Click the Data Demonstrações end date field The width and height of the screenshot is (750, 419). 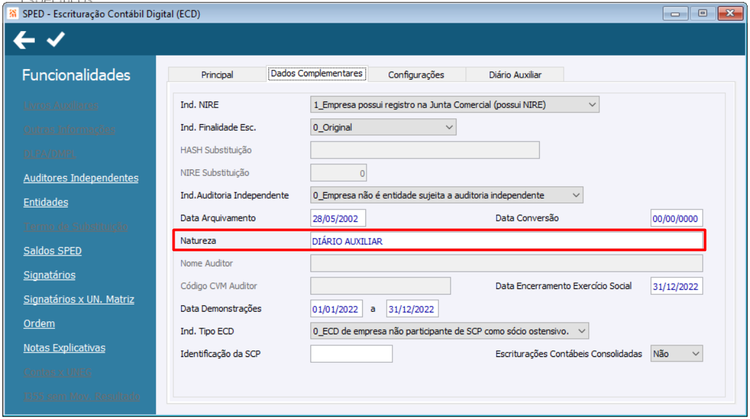click(412, 309)
